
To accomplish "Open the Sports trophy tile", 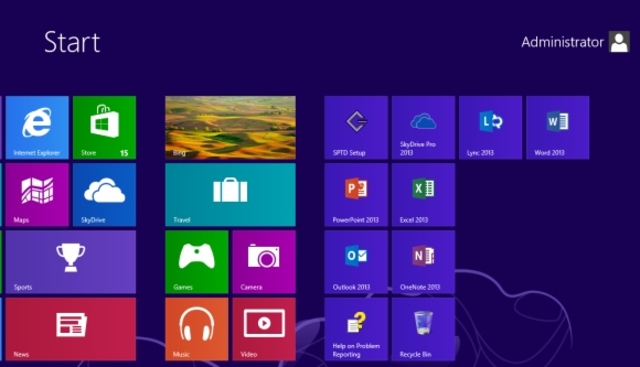I will pos(71,262).
